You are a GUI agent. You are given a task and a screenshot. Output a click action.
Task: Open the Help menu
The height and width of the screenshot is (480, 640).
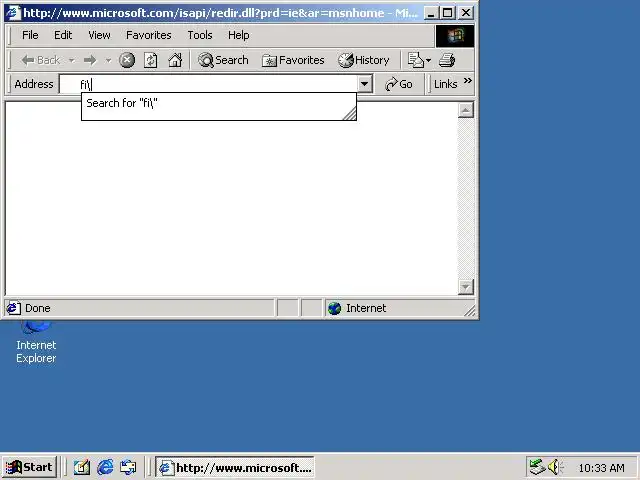(x=238, y=35)
